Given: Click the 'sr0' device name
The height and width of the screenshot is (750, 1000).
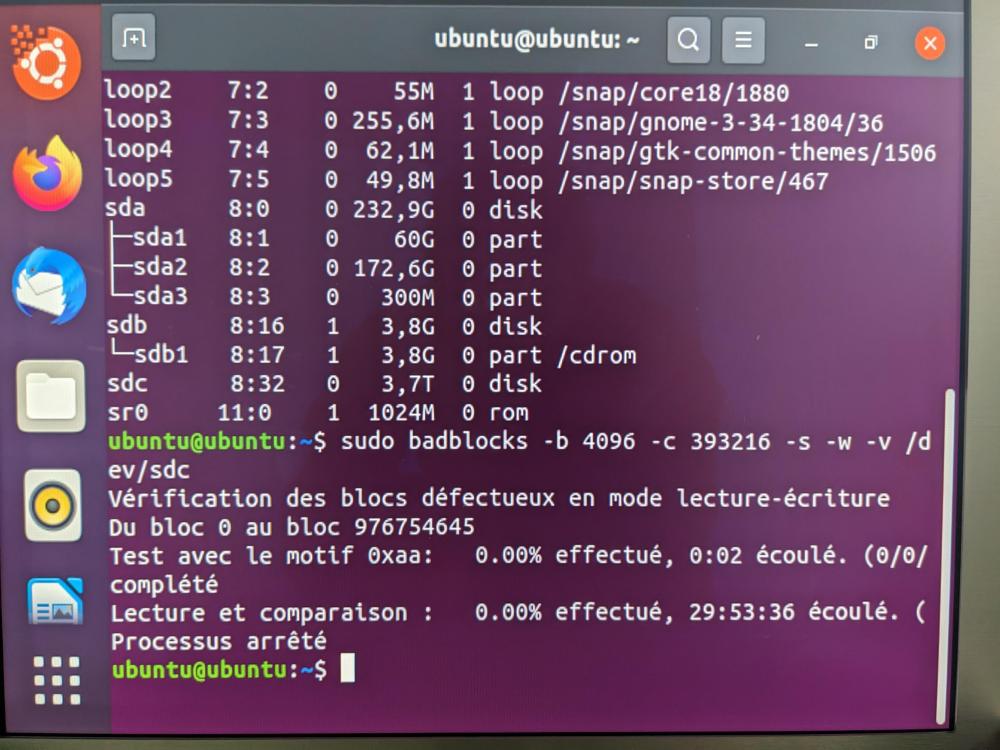Looking at the screenshot, I should (x=128, y=413).
